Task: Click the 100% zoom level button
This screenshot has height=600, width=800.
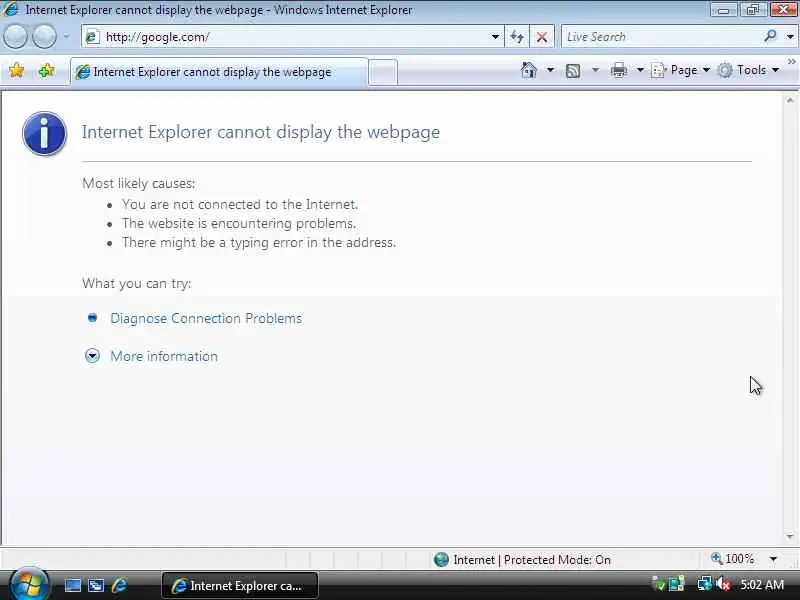Action: coord(733,559)
